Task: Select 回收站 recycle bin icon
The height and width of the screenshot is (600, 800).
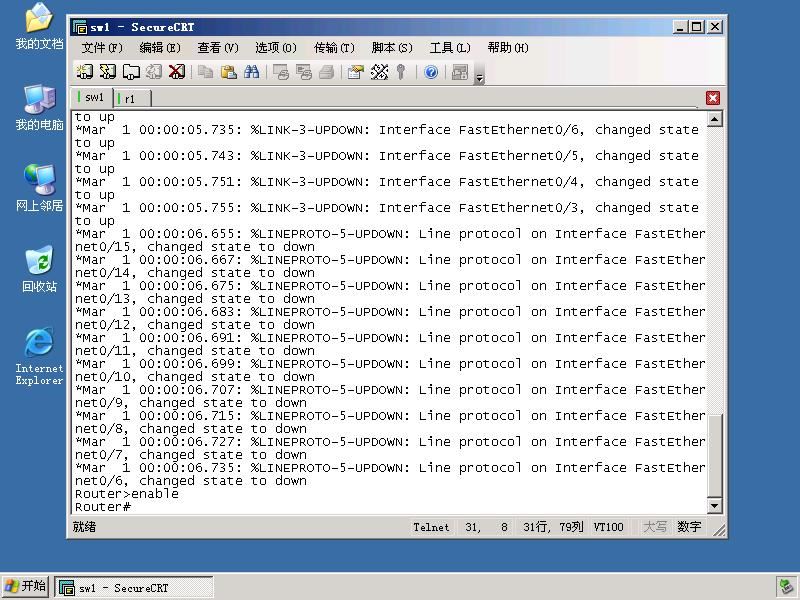Action: tap(39, 269)
